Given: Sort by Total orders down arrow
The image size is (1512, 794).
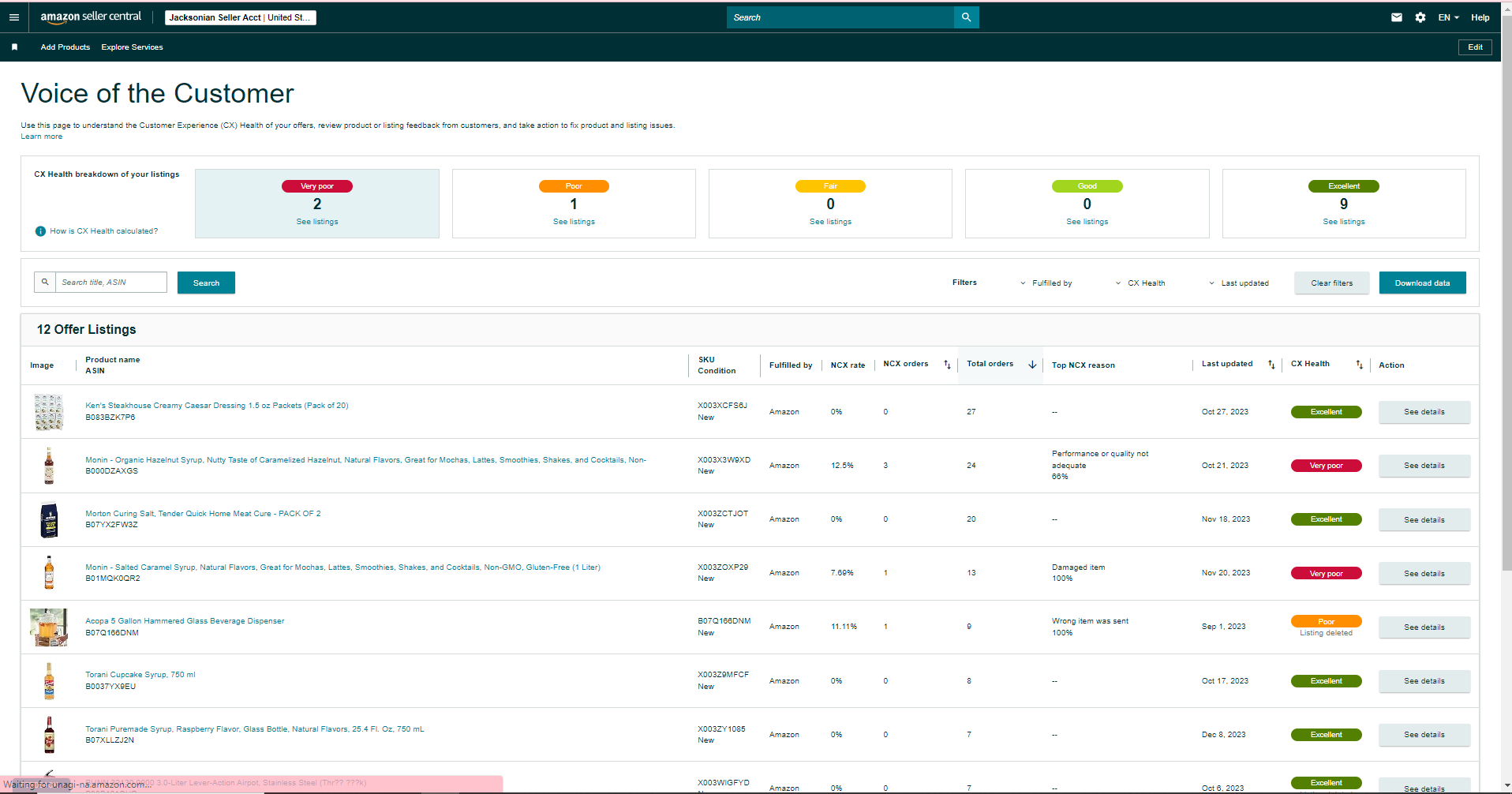Looking at the screenshot, I should [x=1032, y=365].
